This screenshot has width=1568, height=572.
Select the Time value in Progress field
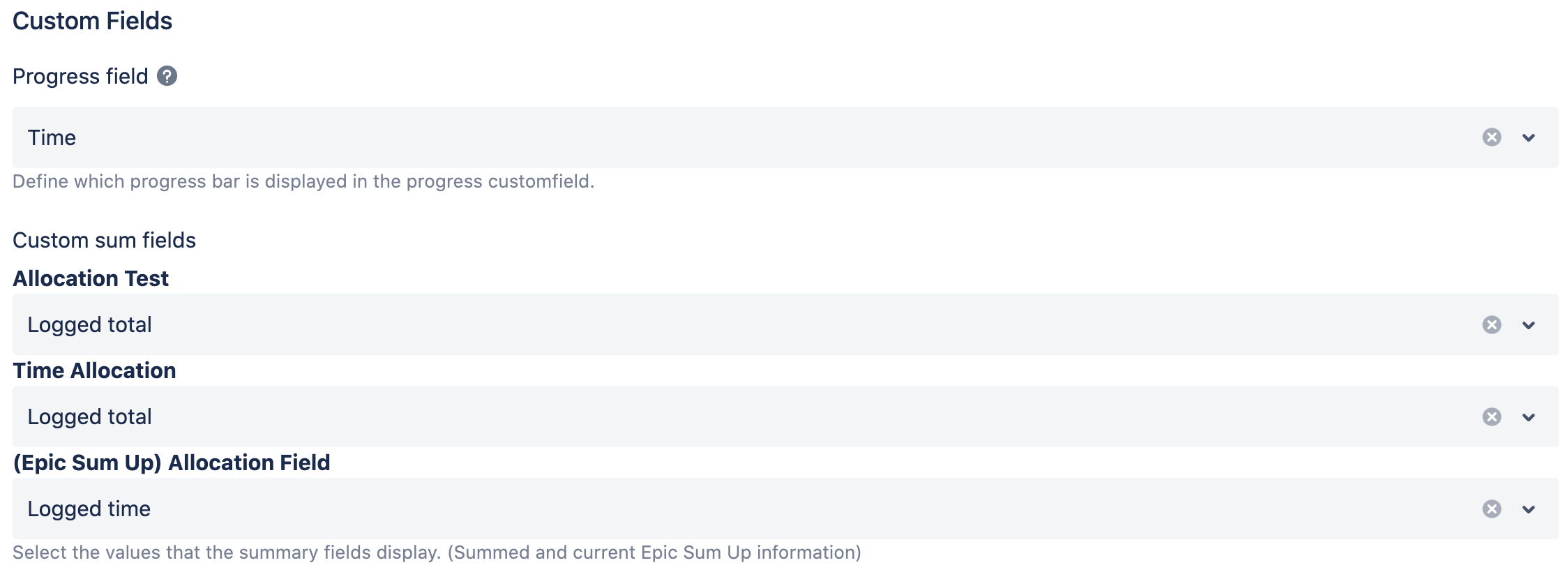click(52, 137)
